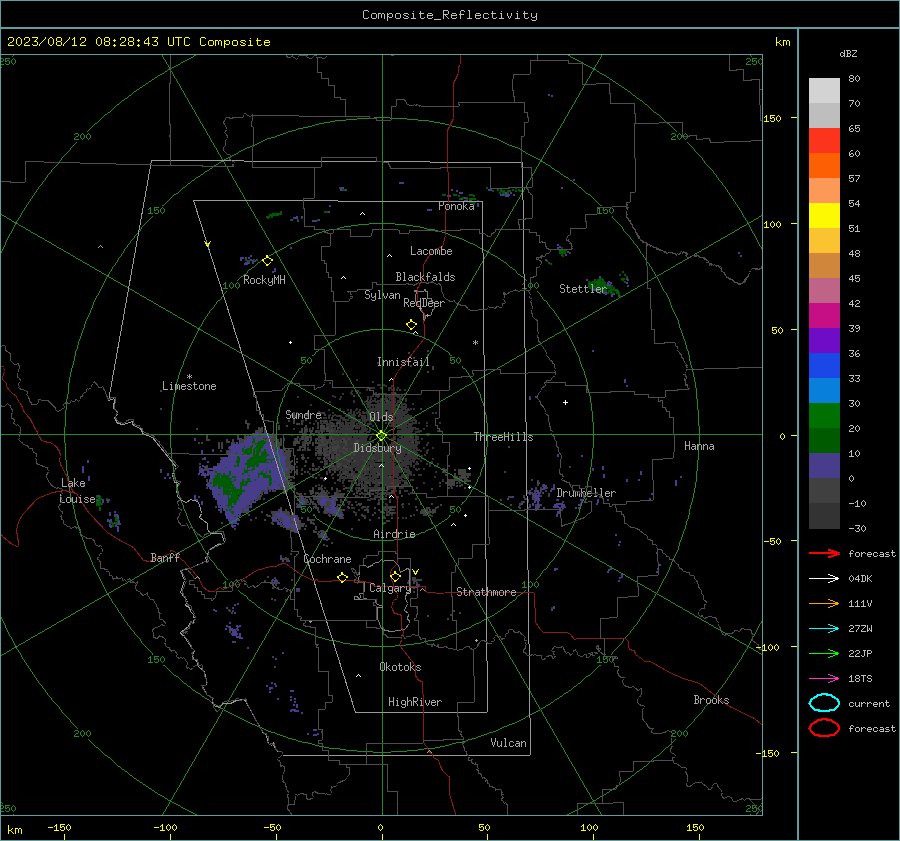Screen dimensions: 900x841
Task: Click the Blackfalds city label
Action: (x=425, y=277)
